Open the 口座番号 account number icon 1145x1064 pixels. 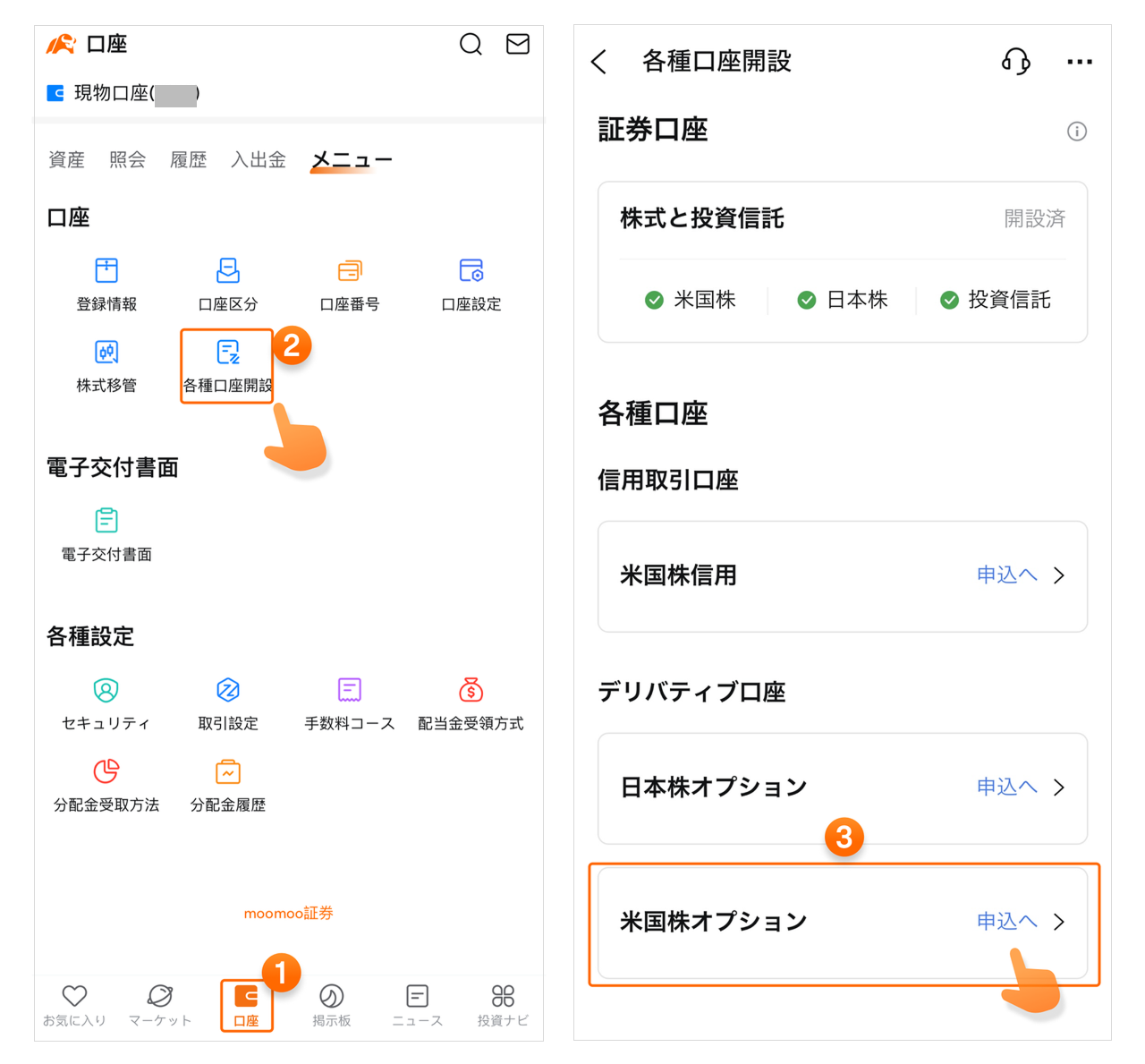pyautogui.click(x=349, y=282)
